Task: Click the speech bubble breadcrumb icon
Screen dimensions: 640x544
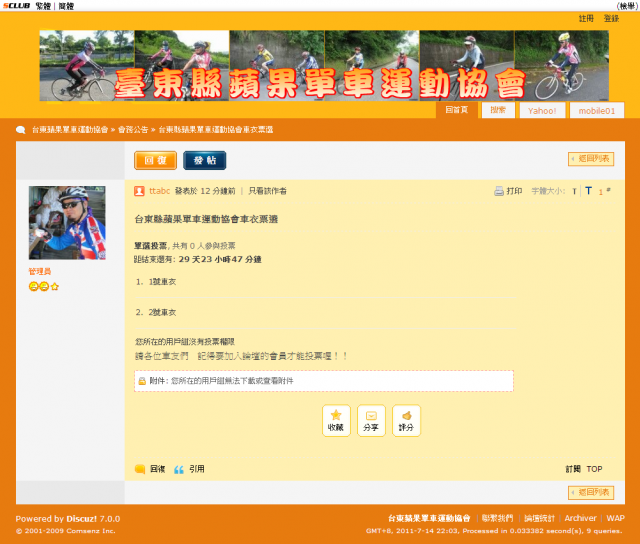Action: (21, 130)
